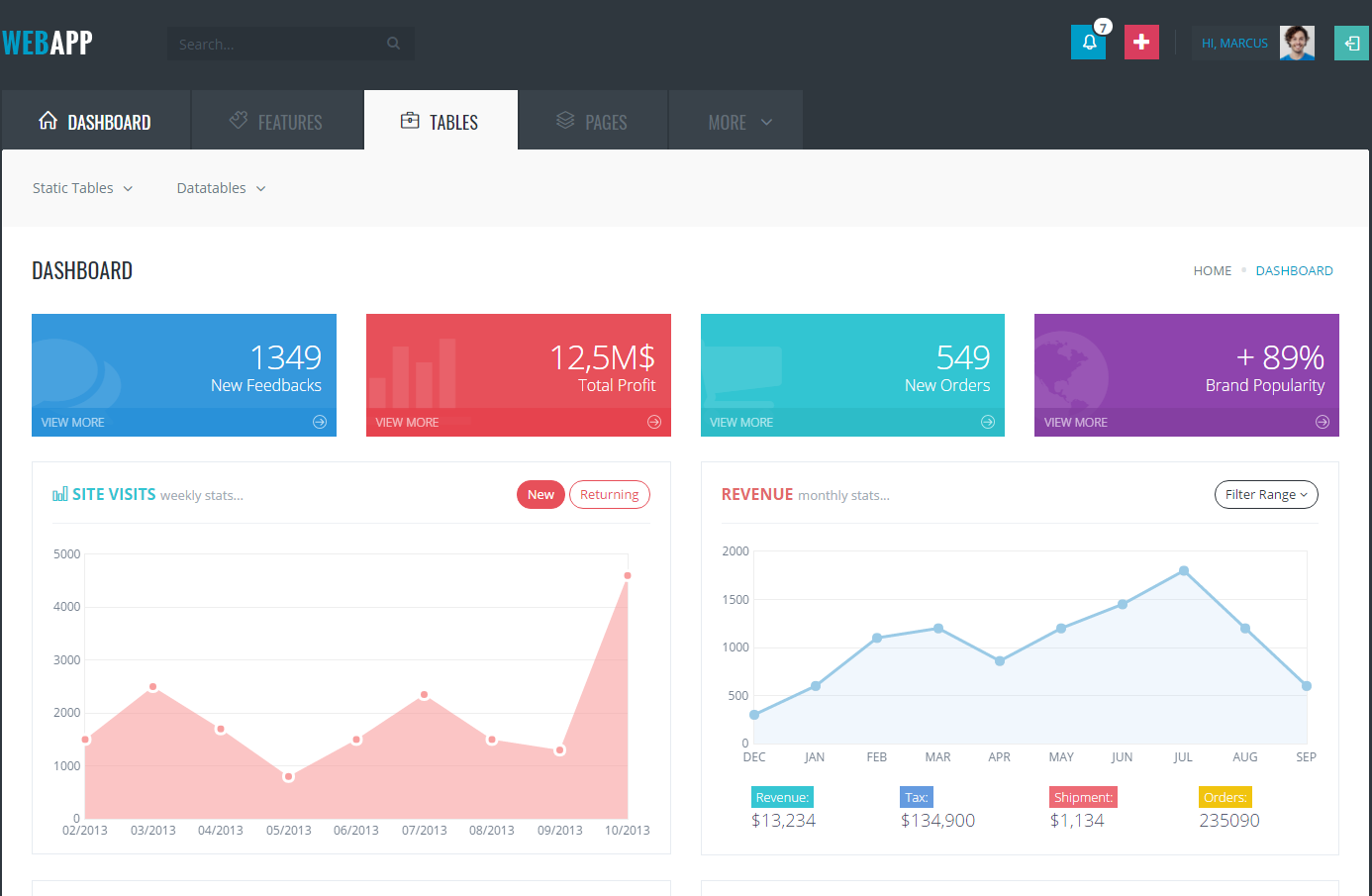The width and height of the screenshot is (1372, 896).
Task: Click the search magnifier icon
Action: pos(393,43)
